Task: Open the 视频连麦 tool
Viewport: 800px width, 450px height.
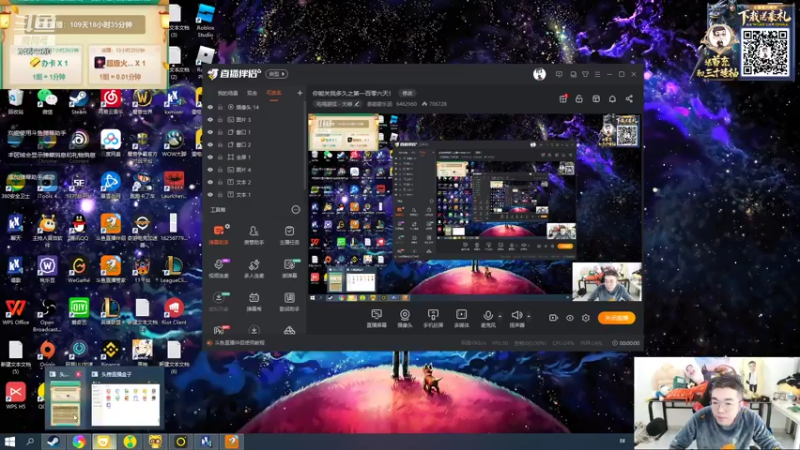Action: pos(219,268)
